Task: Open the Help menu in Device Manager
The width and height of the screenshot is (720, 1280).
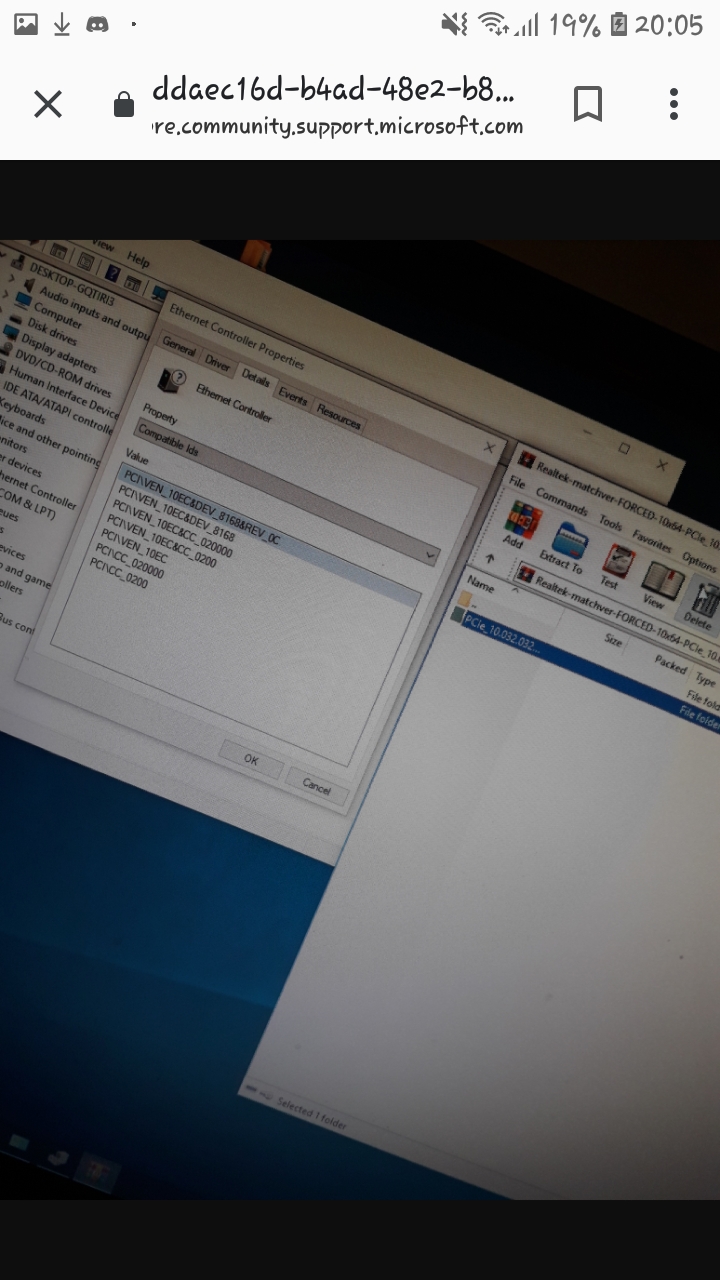Action: (138, 260)
